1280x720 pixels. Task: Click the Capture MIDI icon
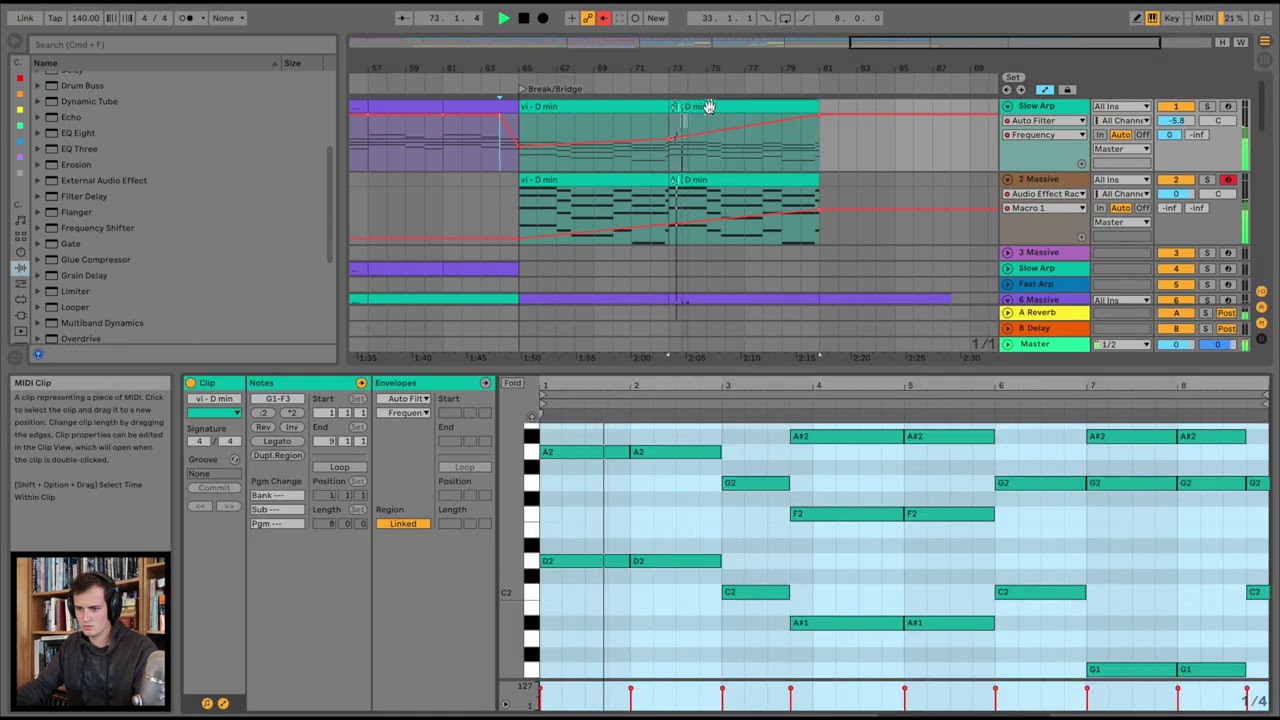point(619,18)
